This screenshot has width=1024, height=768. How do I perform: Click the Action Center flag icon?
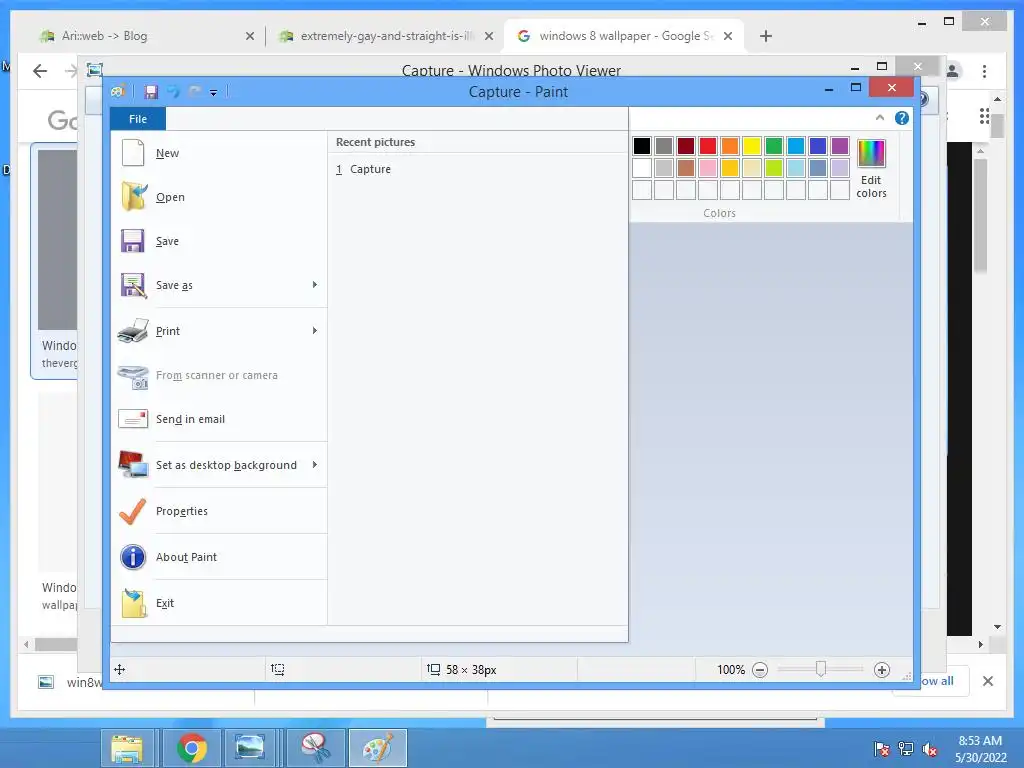click(x=882, y=749)
